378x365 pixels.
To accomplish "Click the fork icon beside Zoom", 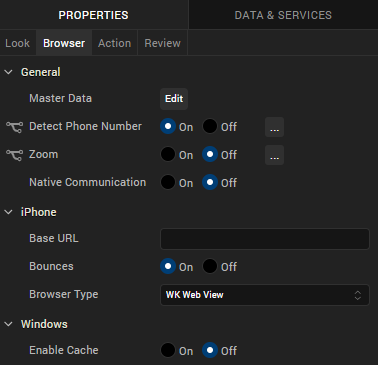I will click(x=14, y=155).
